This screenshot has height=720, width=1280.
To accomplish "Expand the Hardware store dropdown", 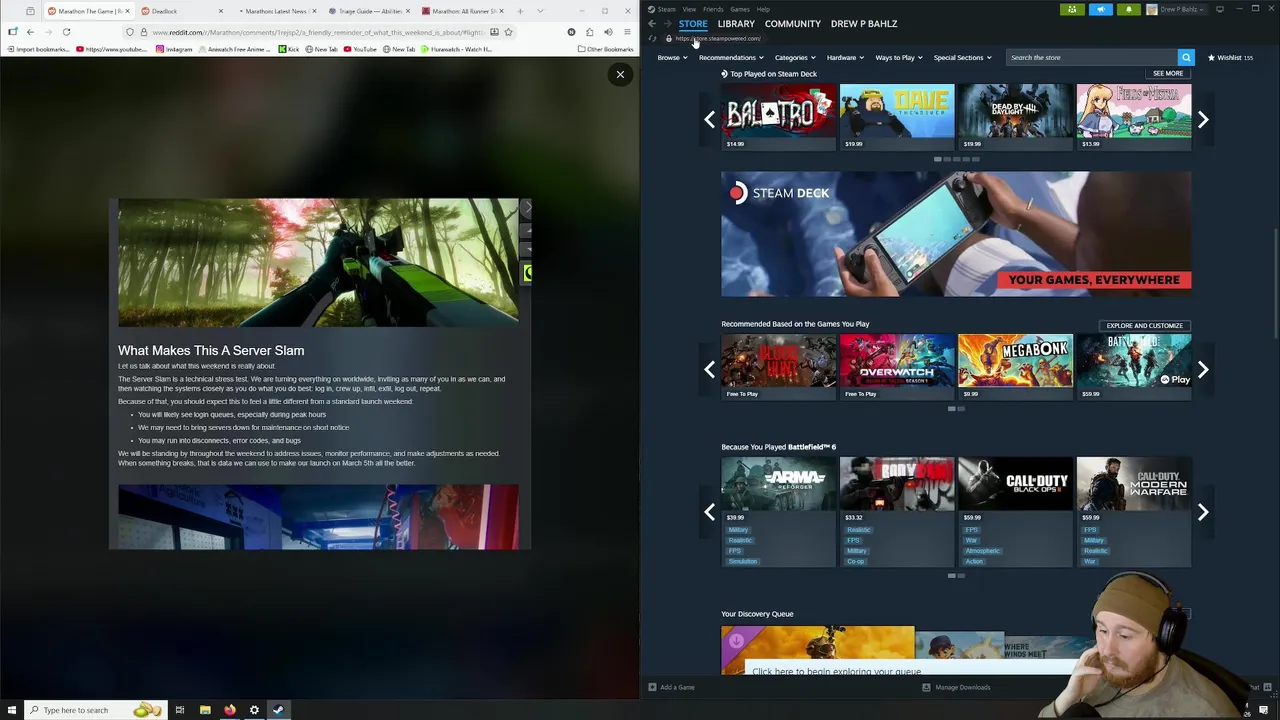I will point(845,58).
